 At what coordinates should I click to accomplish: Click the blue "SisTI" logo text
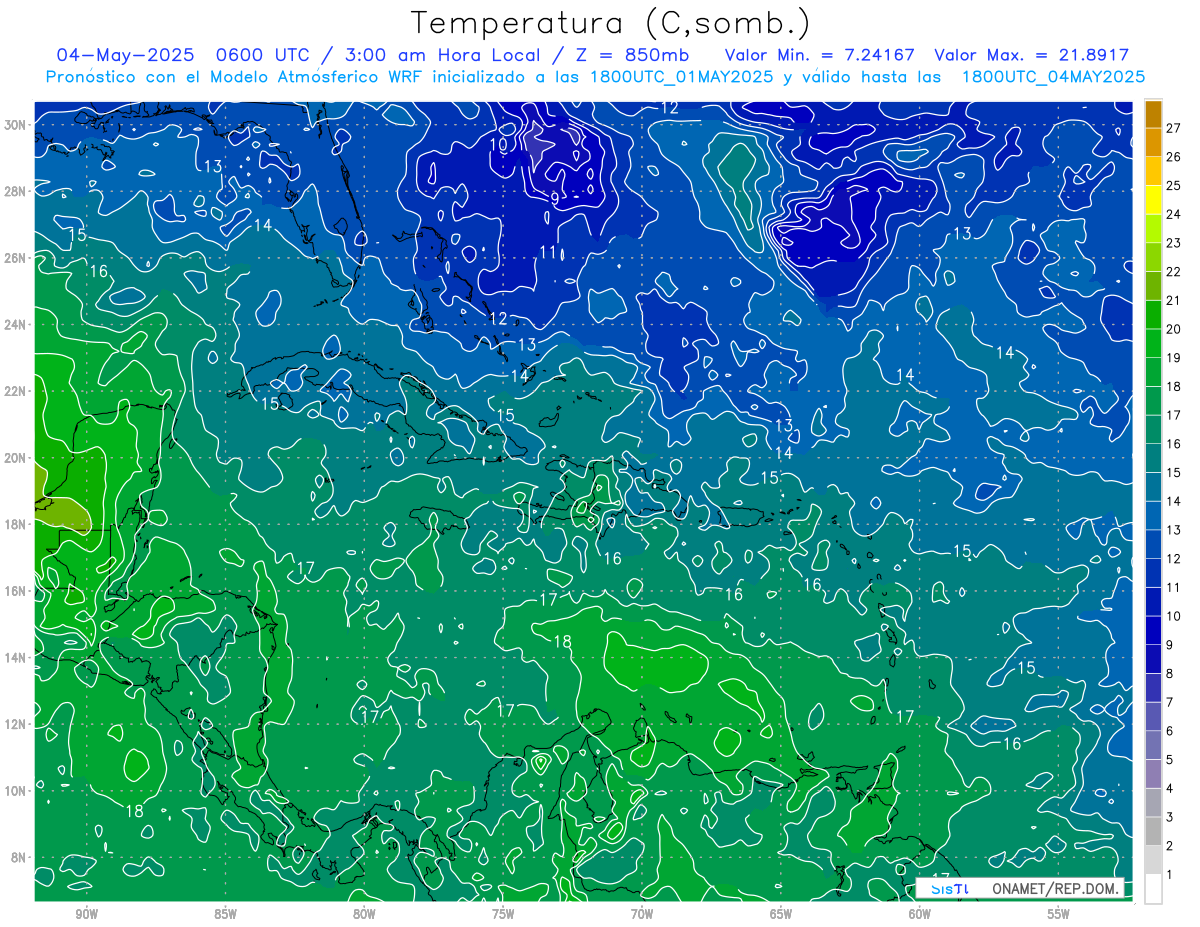(950, 888)
